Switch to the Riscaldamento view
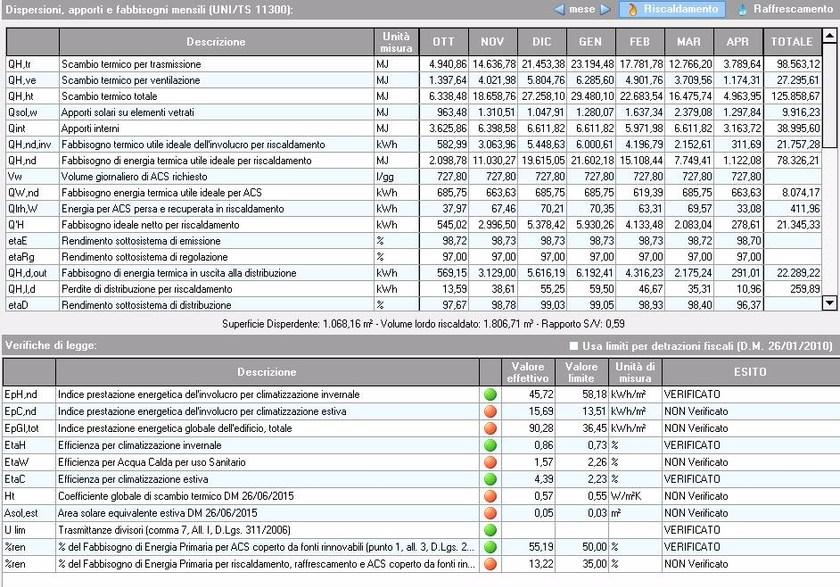840x587 pixels. tap(672, 9)
